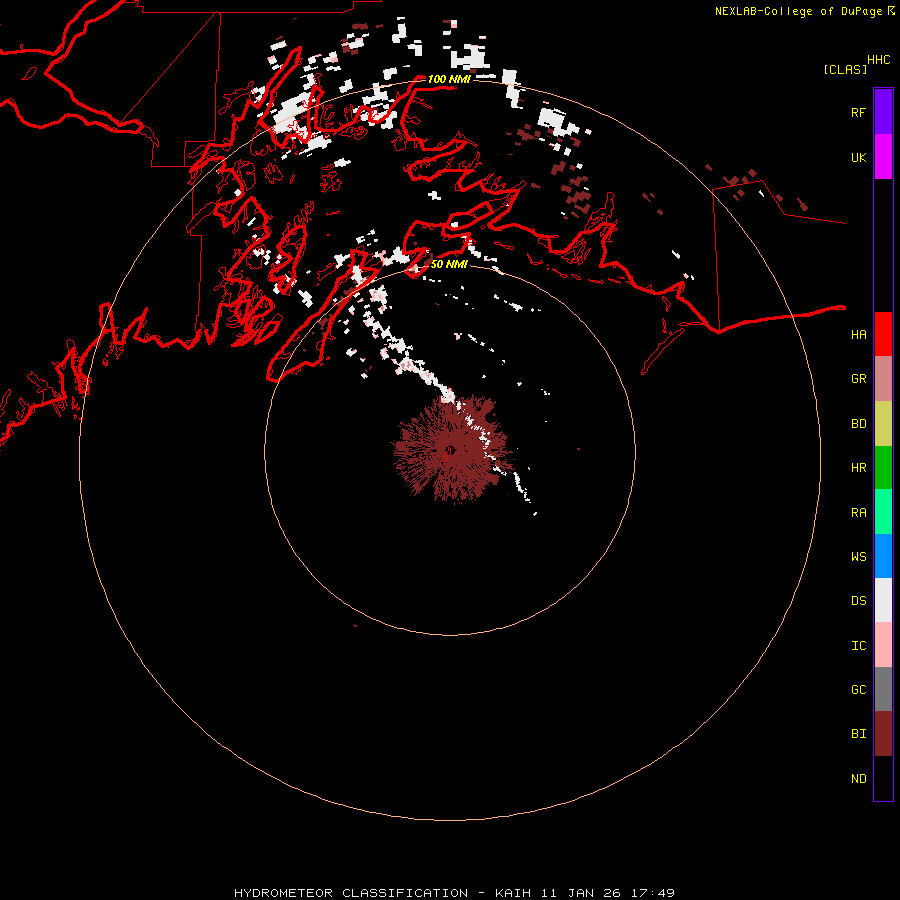
Task: Click the 'HYDROMETEOR CLASSIFICATION' caption text
Action: point(351,893)
